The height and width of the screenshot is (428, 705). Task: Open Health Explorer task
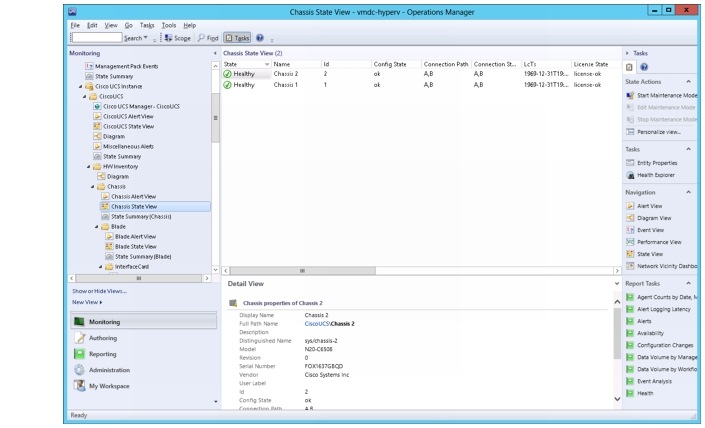tap(657, 175)
